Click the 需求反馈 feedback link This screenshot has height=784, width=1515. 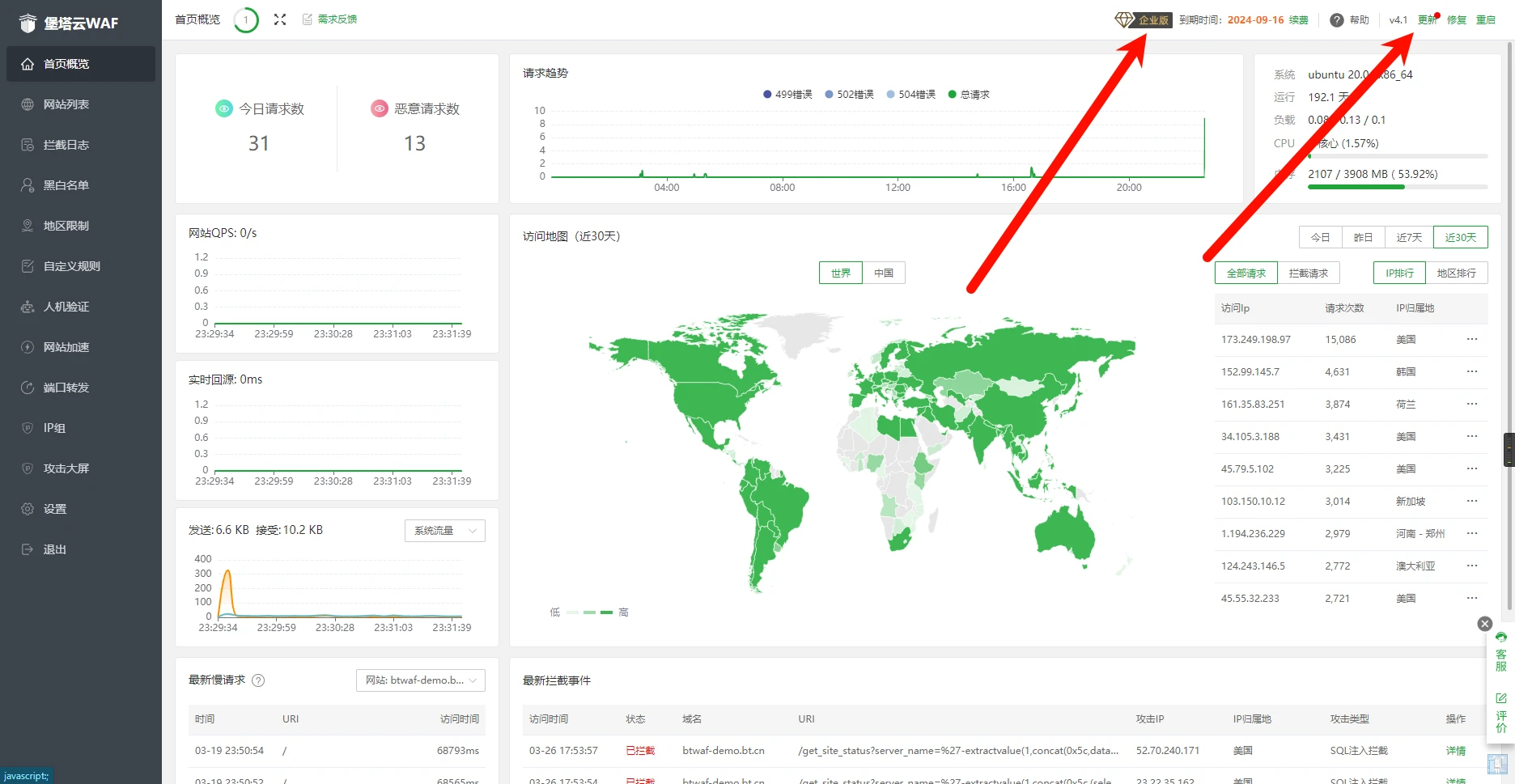coord(337,19)
